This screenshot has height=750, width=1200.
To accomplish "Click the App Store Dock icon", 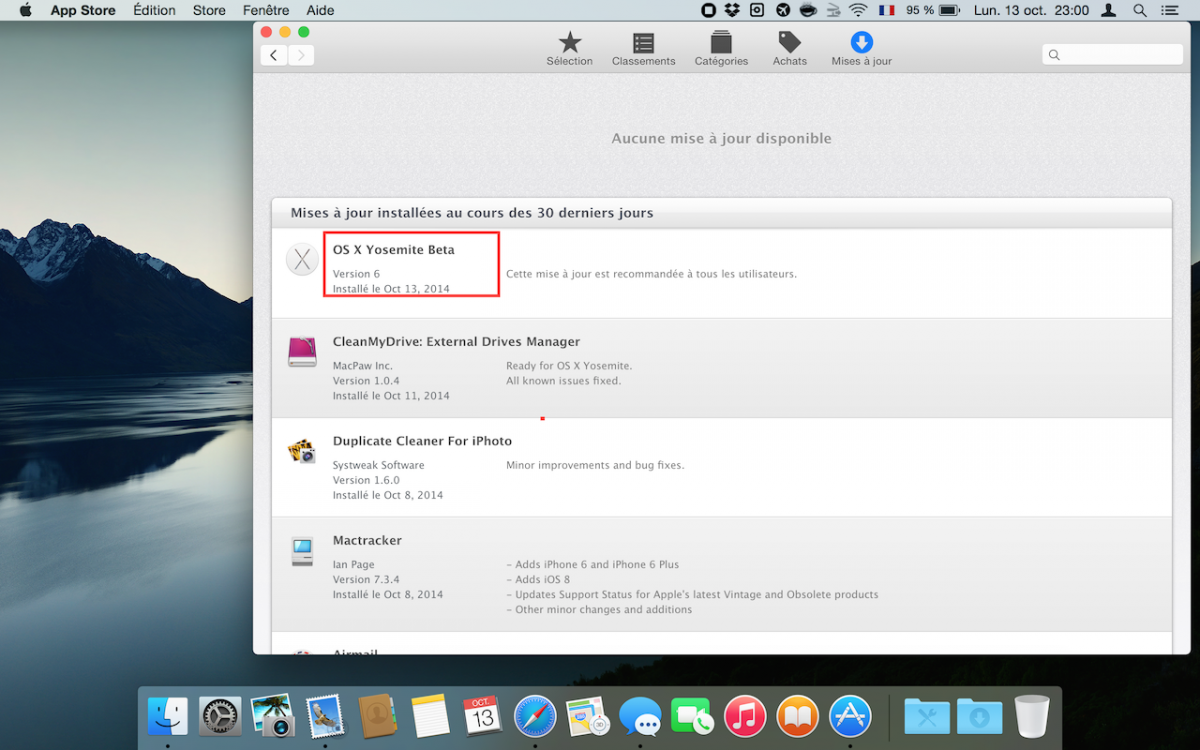I will click(850, 716).
